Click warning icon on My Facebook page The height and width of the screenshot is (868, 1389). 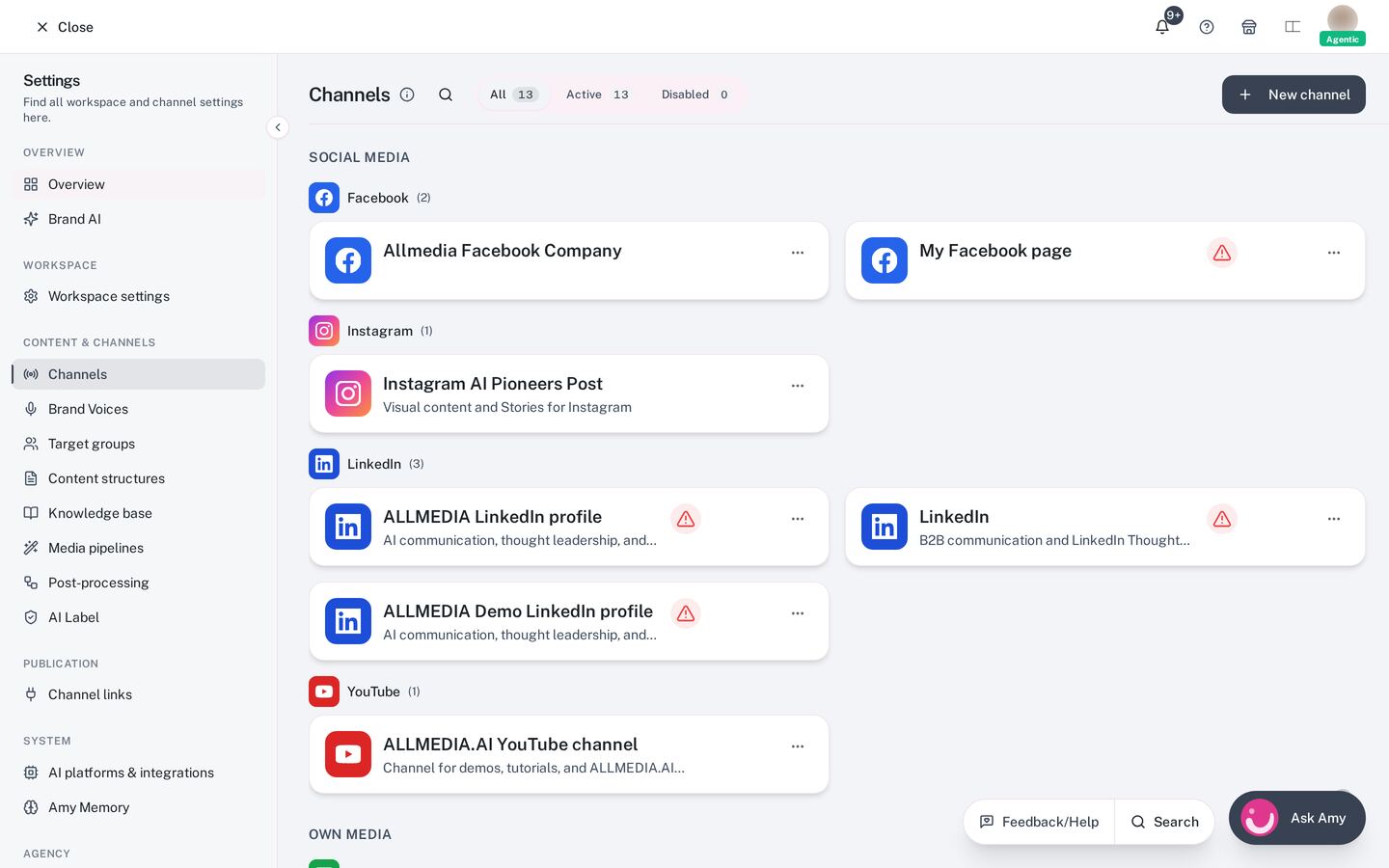click(1222, 253)
